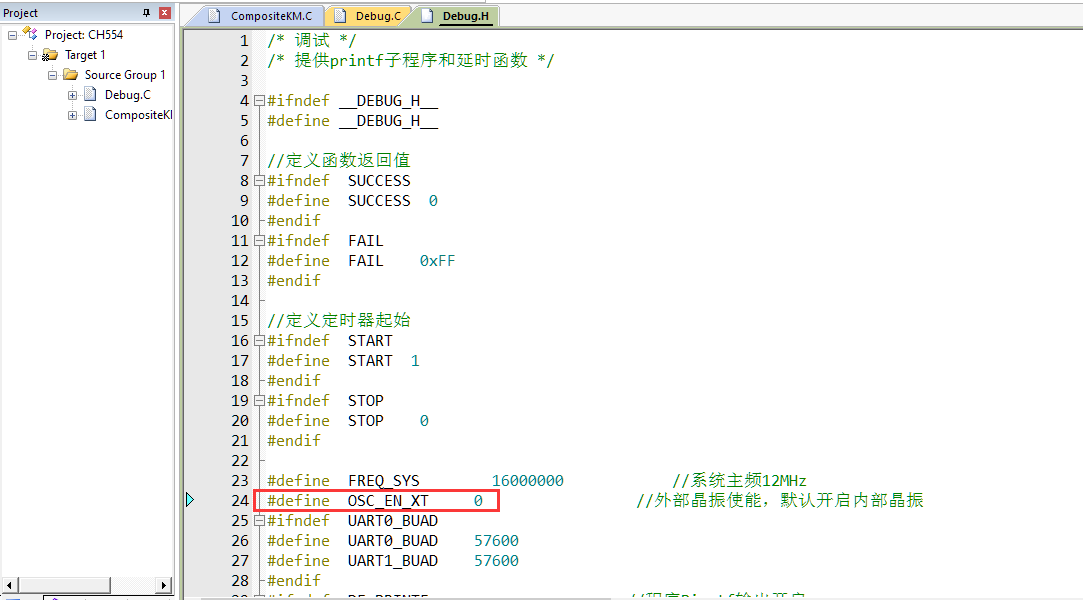Image resolution: width=1083 pixels, height=600 pixels.
Task: Click the Target 1 folder icon
Action: 50,55
